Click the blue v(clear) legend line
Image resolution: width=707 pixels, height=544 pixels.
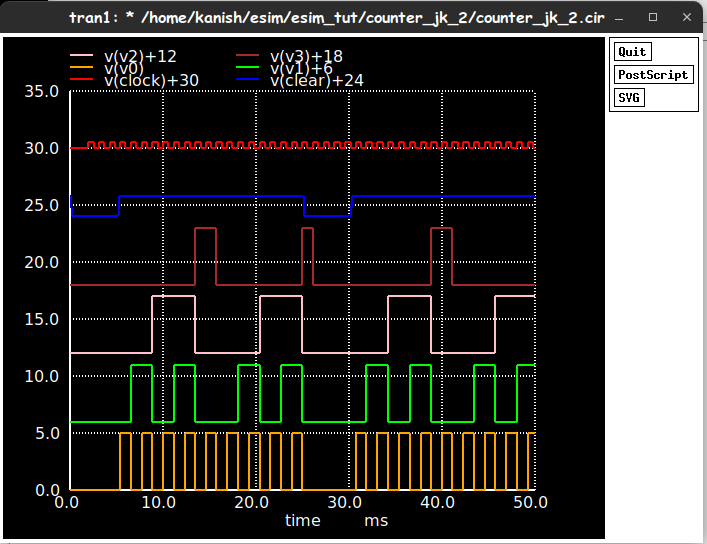248,79
